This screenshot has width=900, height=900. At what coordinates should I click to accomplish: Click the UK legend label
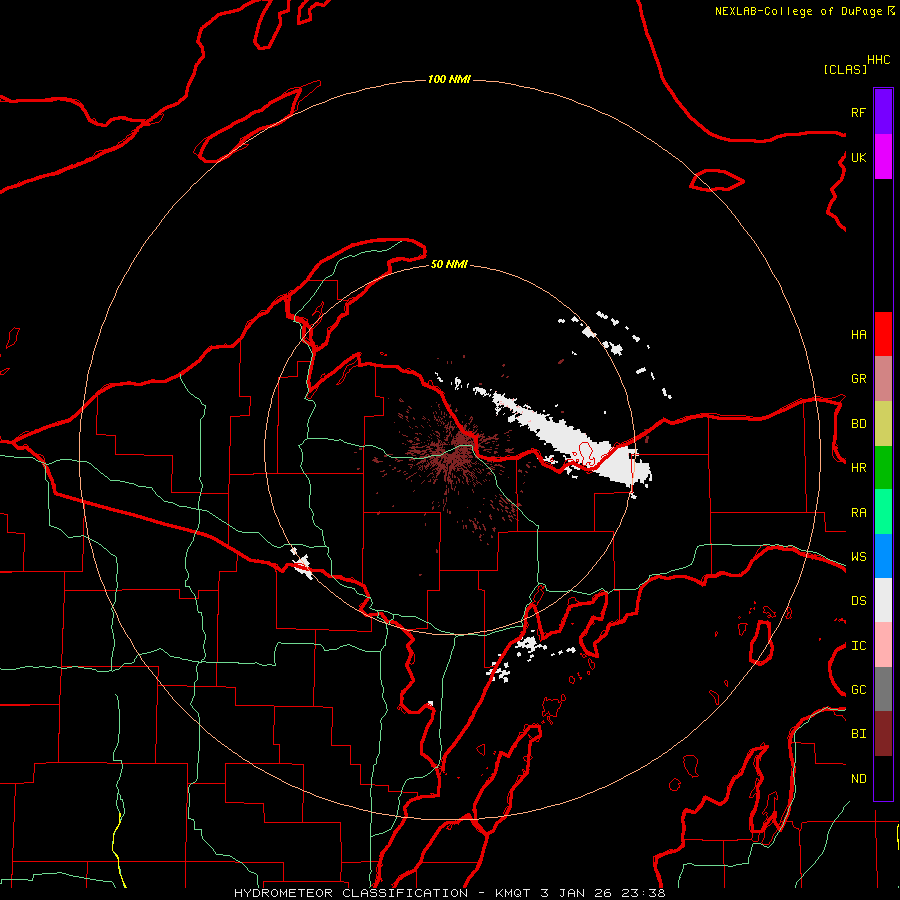858,157
